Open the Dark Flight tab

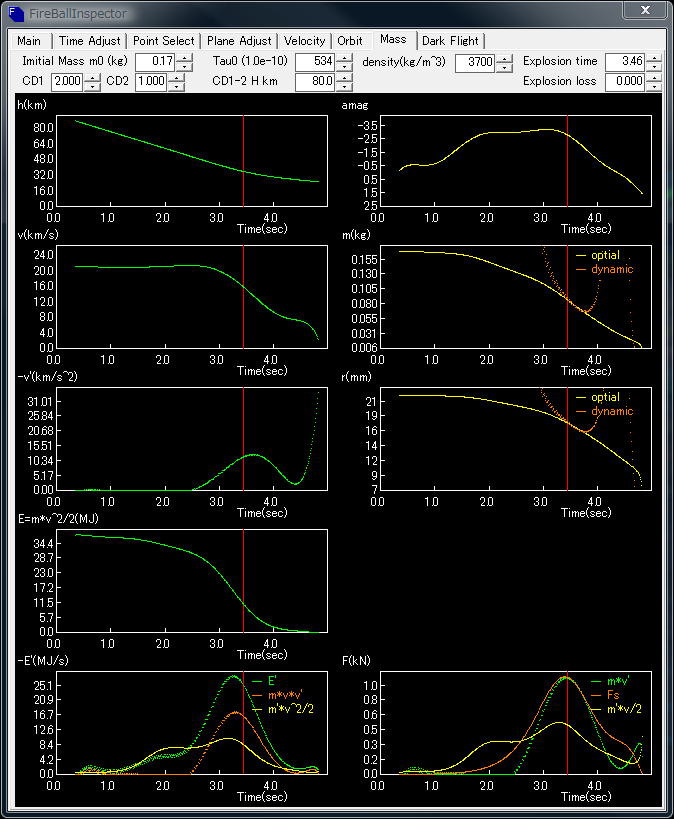(x=449, y=41)
